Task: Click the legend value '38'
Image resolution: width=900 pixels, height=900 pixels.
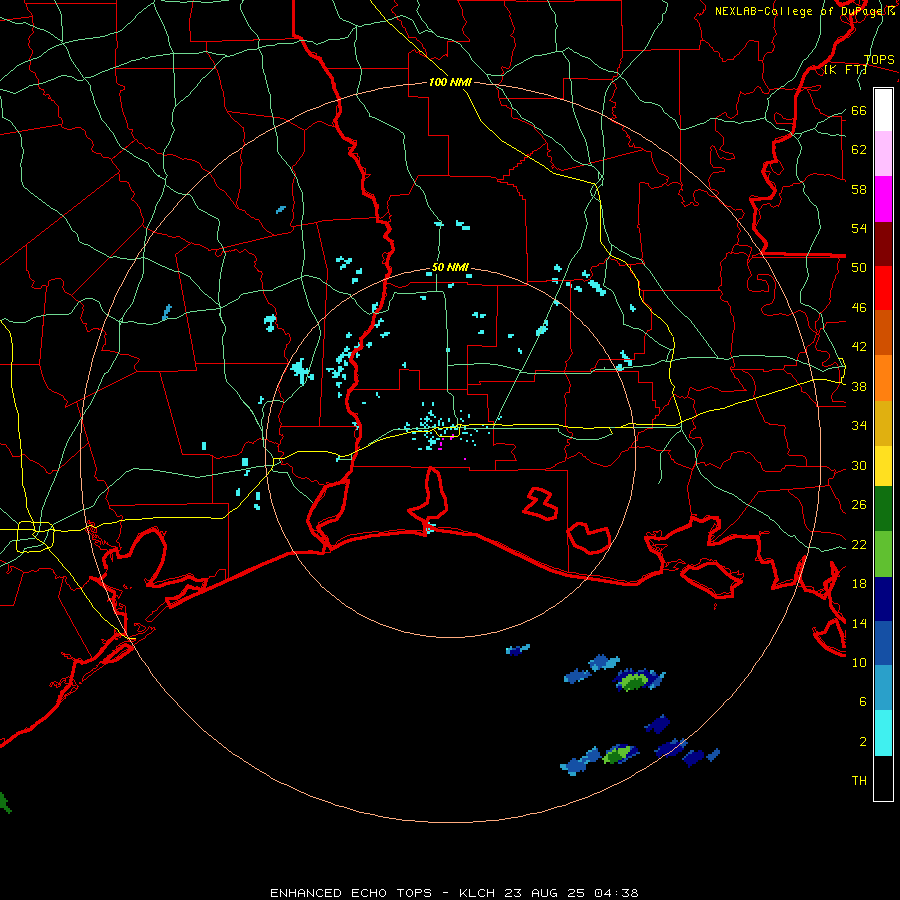Action: [859, 387]
